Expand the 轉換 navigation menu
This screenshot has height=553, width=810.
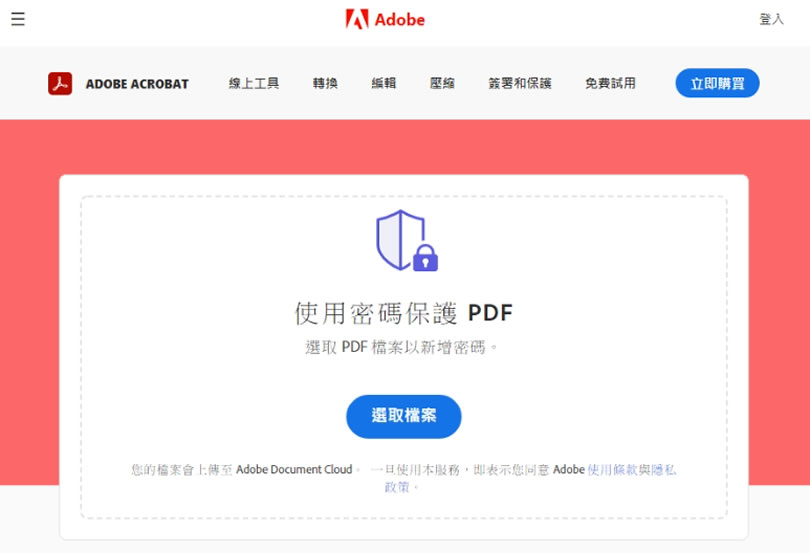(325, 84)
